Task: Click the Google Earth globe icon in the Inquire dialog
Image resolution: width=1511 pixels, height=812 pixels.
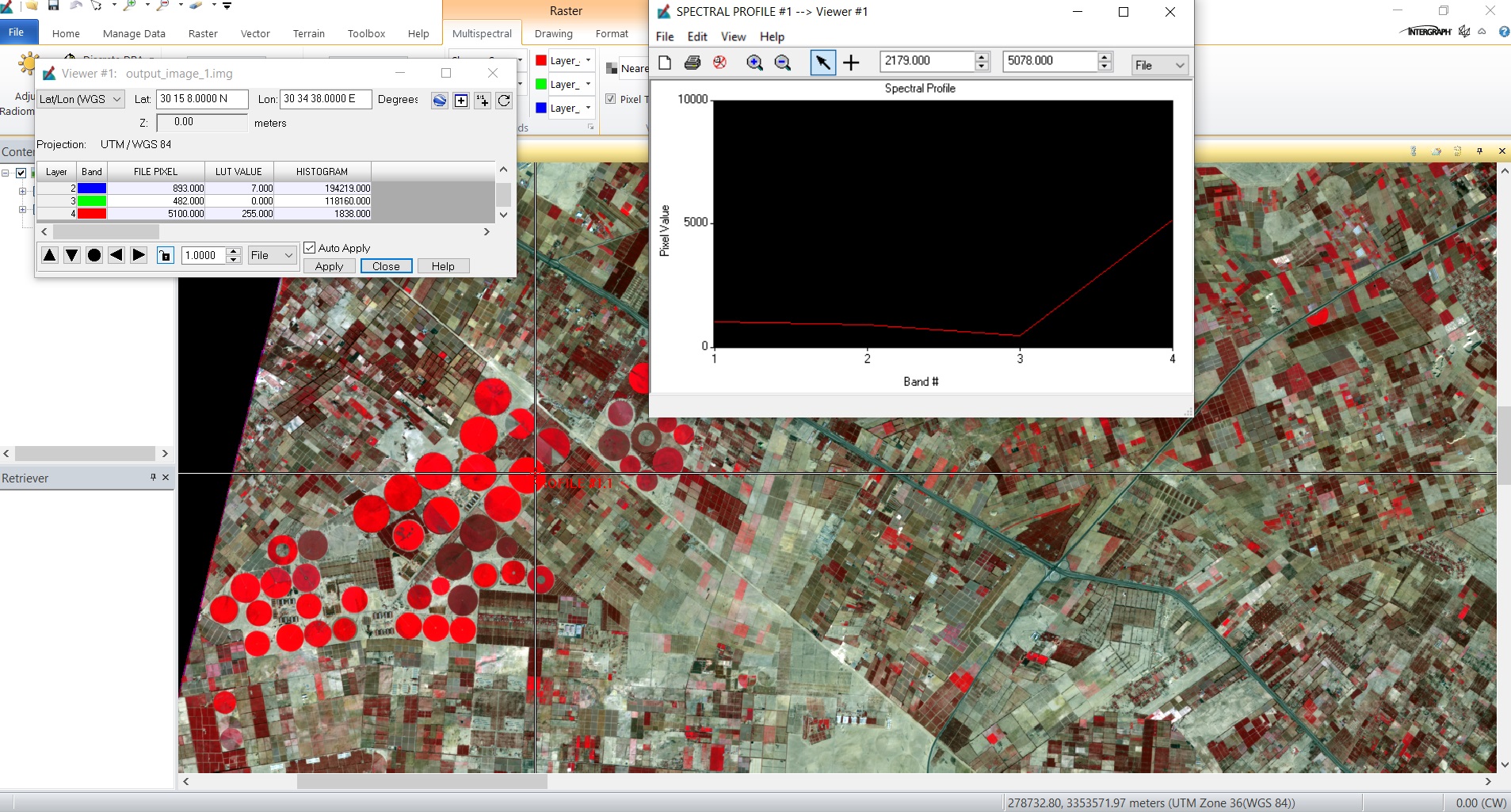Action: [x=439, y=100]
